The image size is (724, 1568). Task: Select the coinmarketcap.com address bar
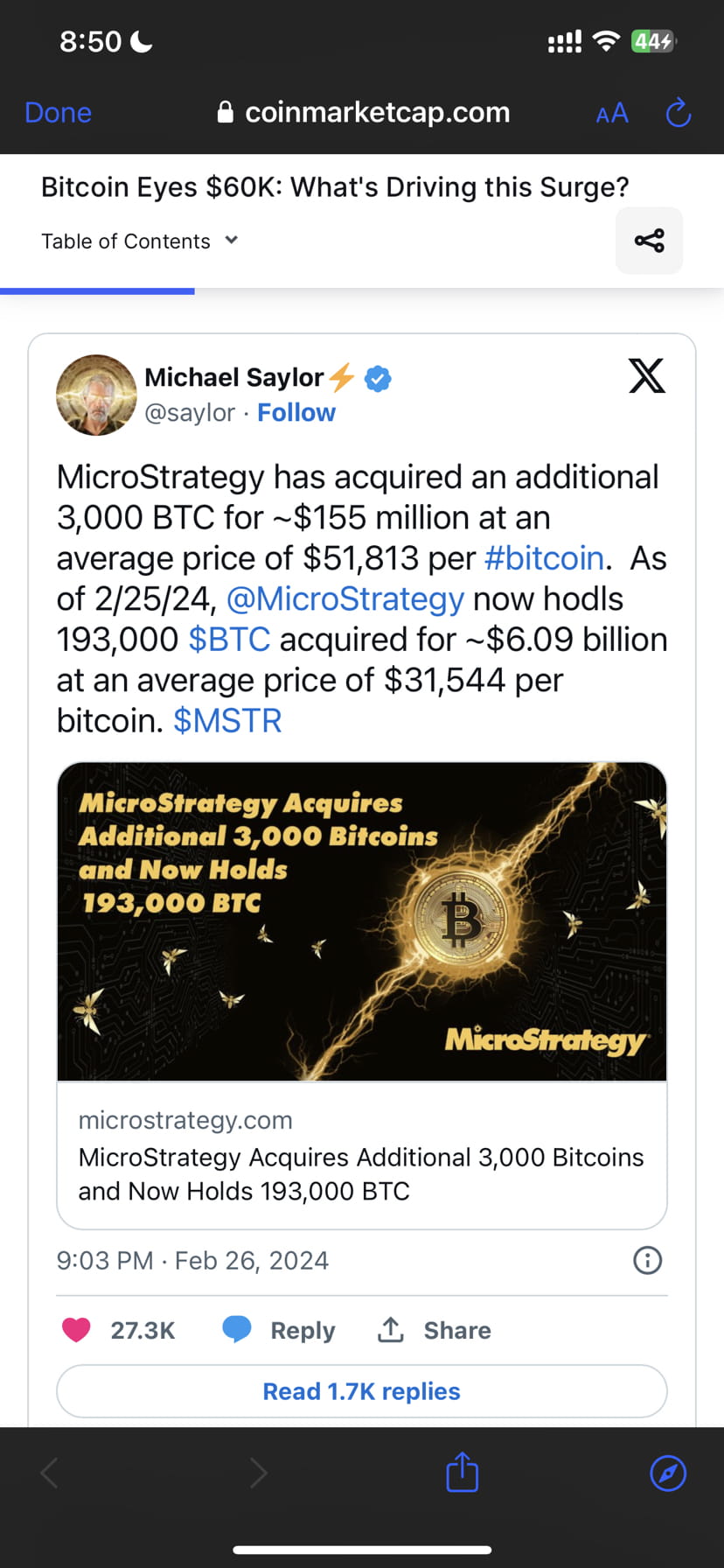pyautogui.click(x=378, y=112)
